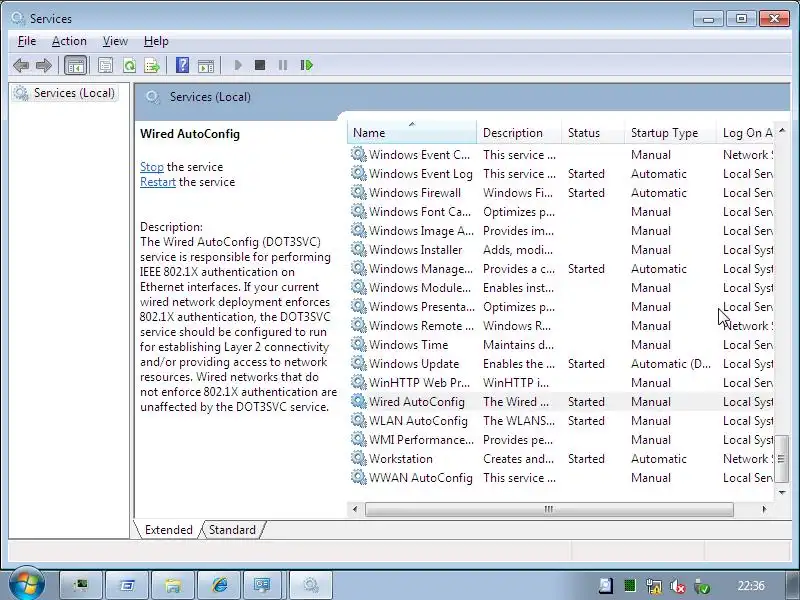Click the Start Service play button
The width and height of the screenshot is (800, 600).
(x=238, y=65)
